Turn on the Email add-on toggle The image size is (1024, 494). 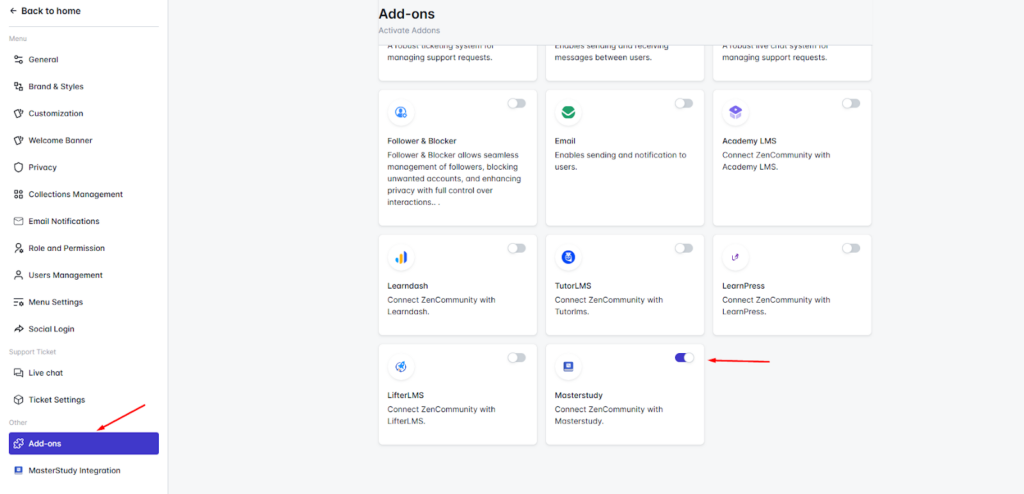click(684, 103)
